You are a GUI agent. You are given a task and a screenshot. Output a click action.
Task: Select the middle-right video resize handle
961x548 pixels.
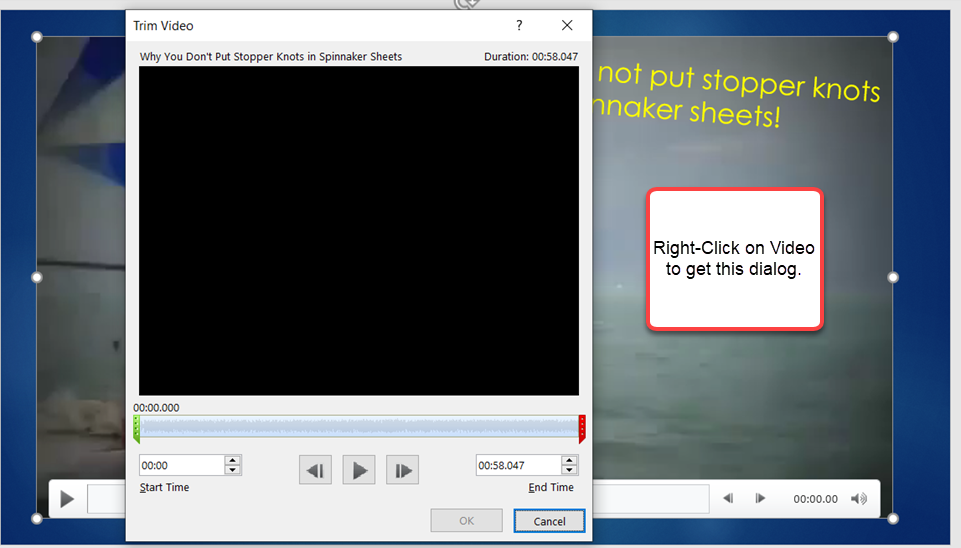(x=893, y=278)
